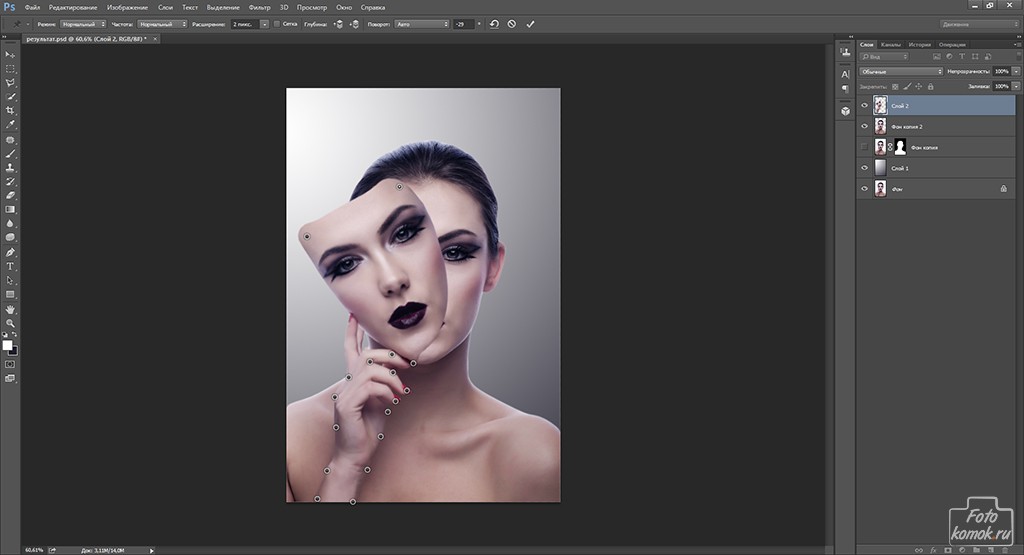Pick the Zoom magnifier tool
This screenshot has width=1024, height=555.
[x=11, y=323]
